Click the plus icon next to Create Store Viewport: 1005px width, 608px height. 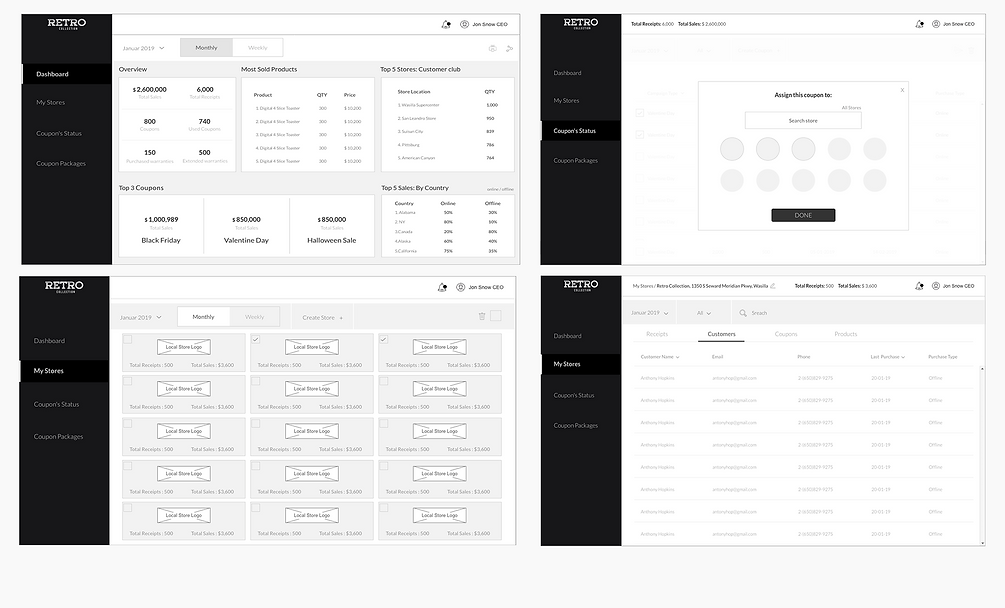[341, 318]
